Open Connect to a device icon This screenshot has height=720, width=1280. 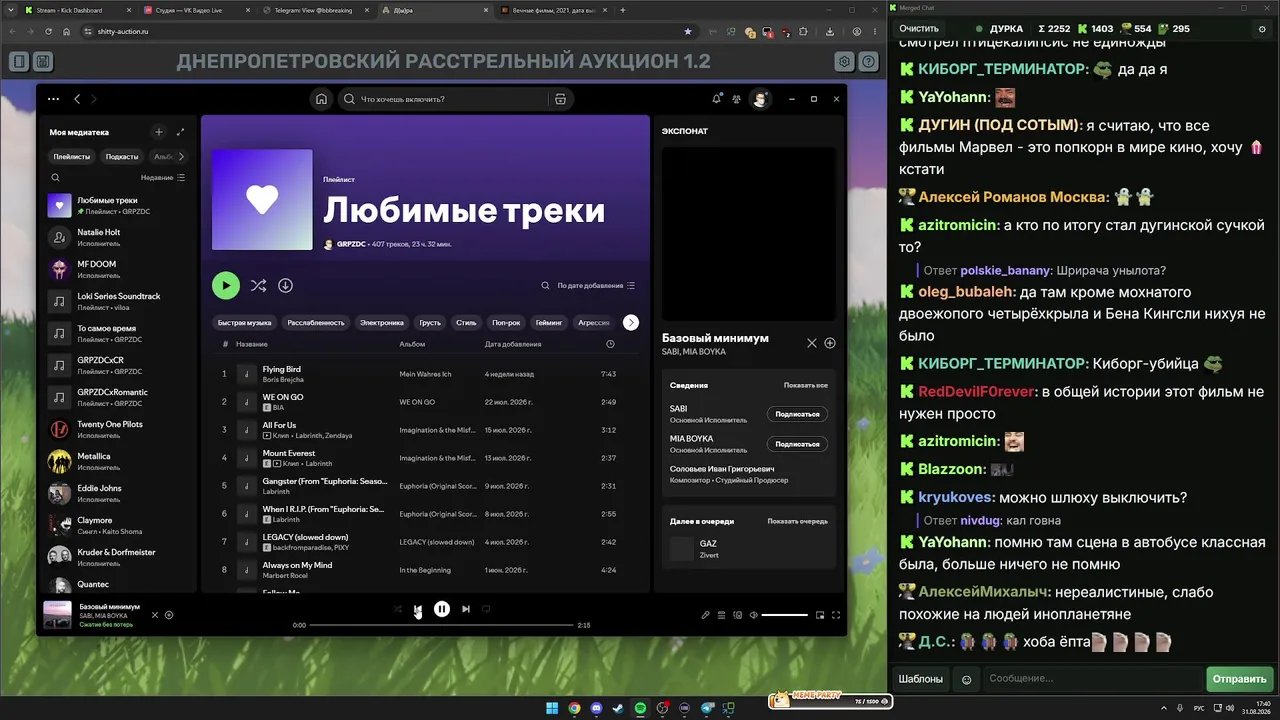[737, 615]
